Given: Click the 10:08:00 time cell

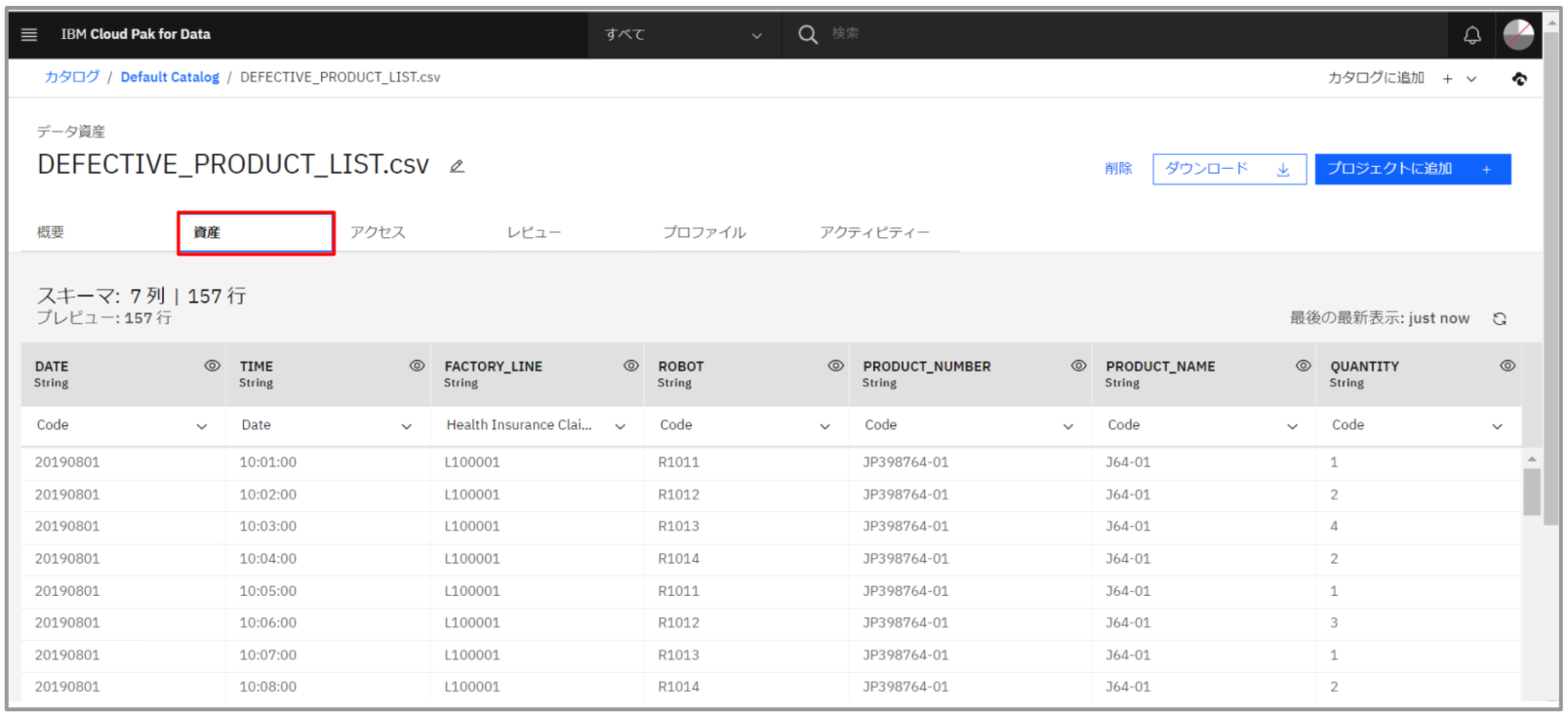Looking at the screenshot, I should [268, 687].
